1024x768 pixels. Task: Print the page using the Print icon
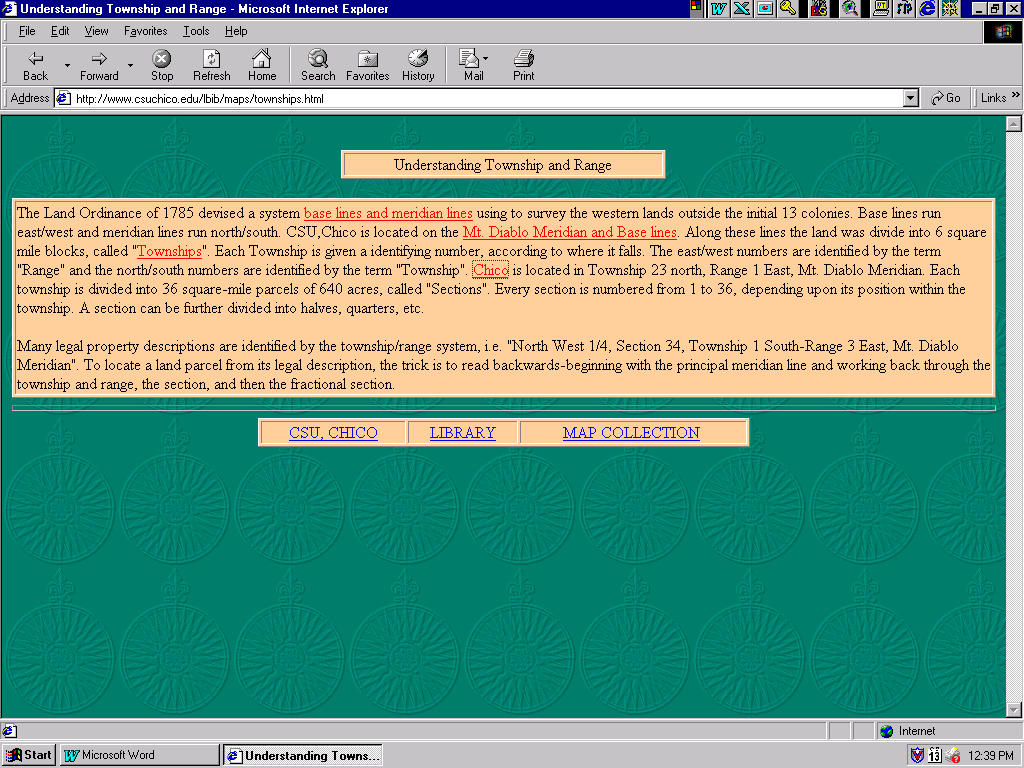[x=523, y=65]
